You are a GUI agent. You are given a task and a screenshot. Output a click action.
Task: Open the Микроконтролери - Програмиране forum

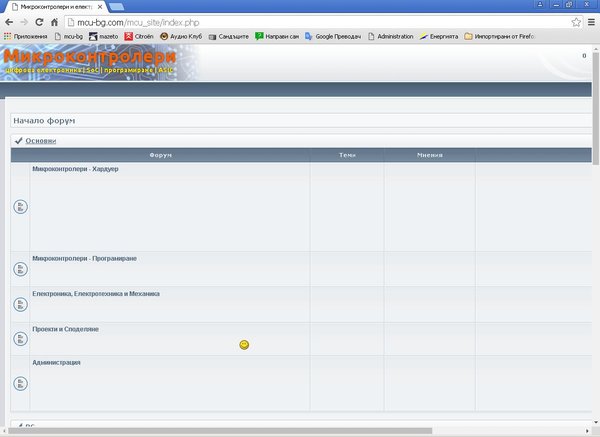[x=85, y=258]
